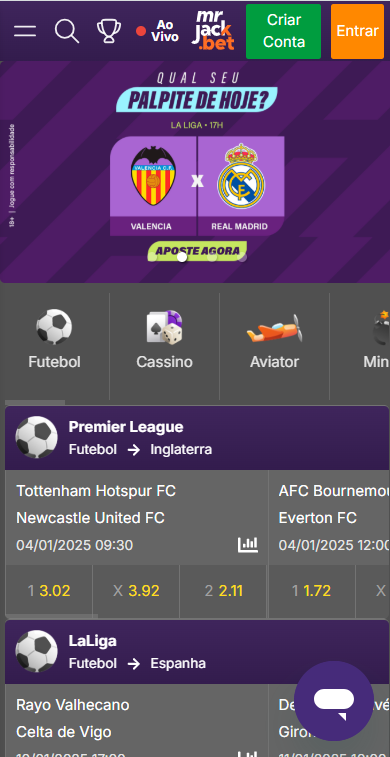Expand the Premier League header
This screenshot has height=757, width=390.
click(197, 438)
